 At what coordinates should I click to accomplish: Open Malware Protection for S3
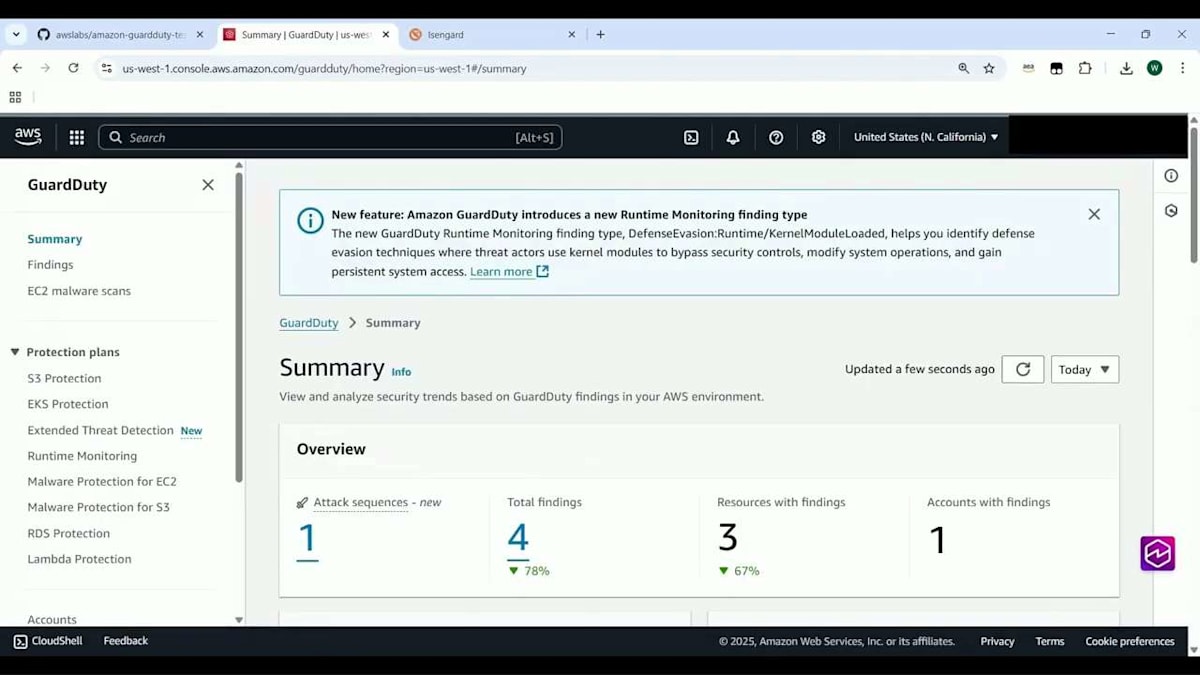pyautogui.click(x=98, y=507)
